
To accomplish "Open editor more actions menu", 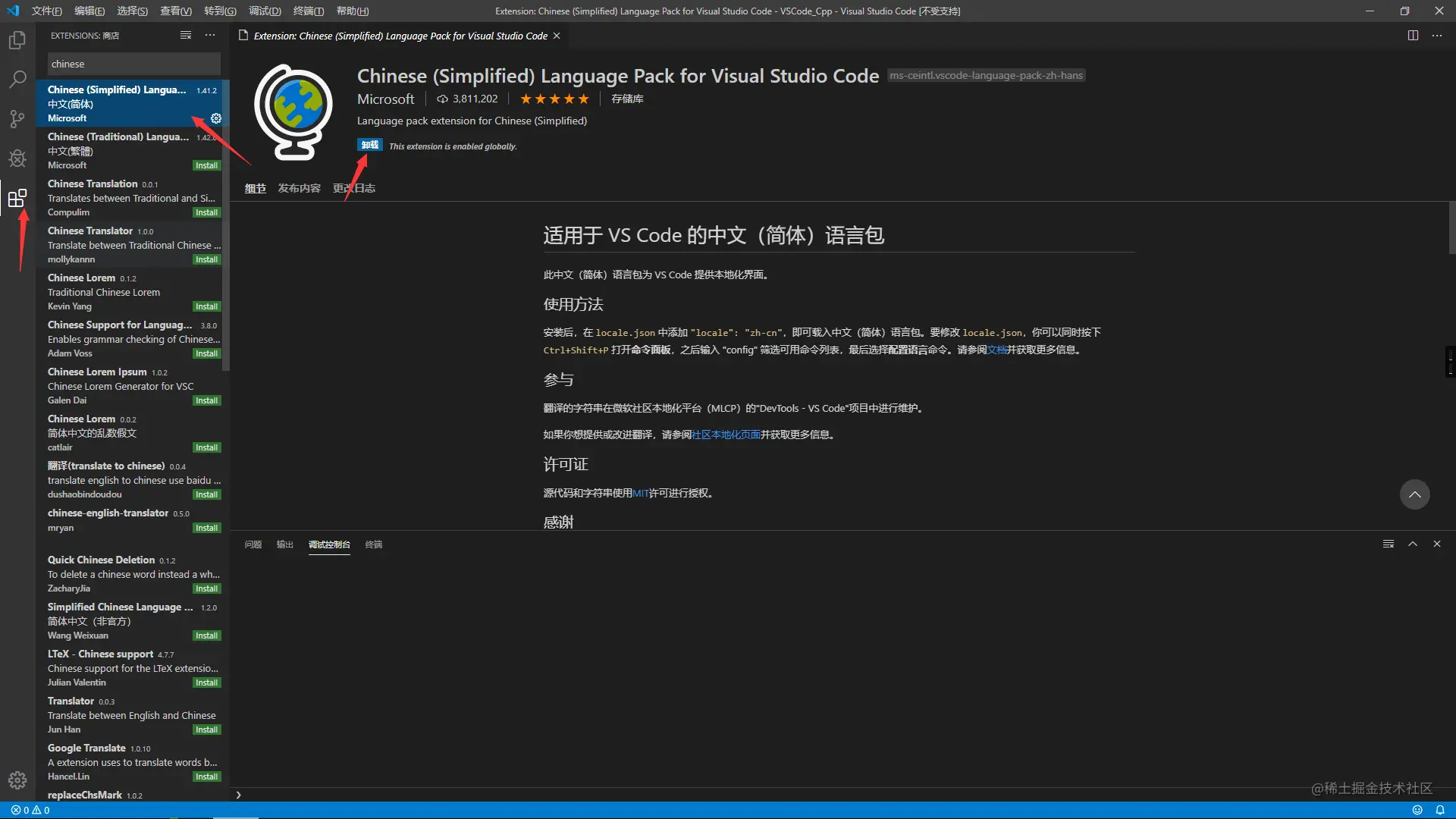I will [x=1437, y=36].
